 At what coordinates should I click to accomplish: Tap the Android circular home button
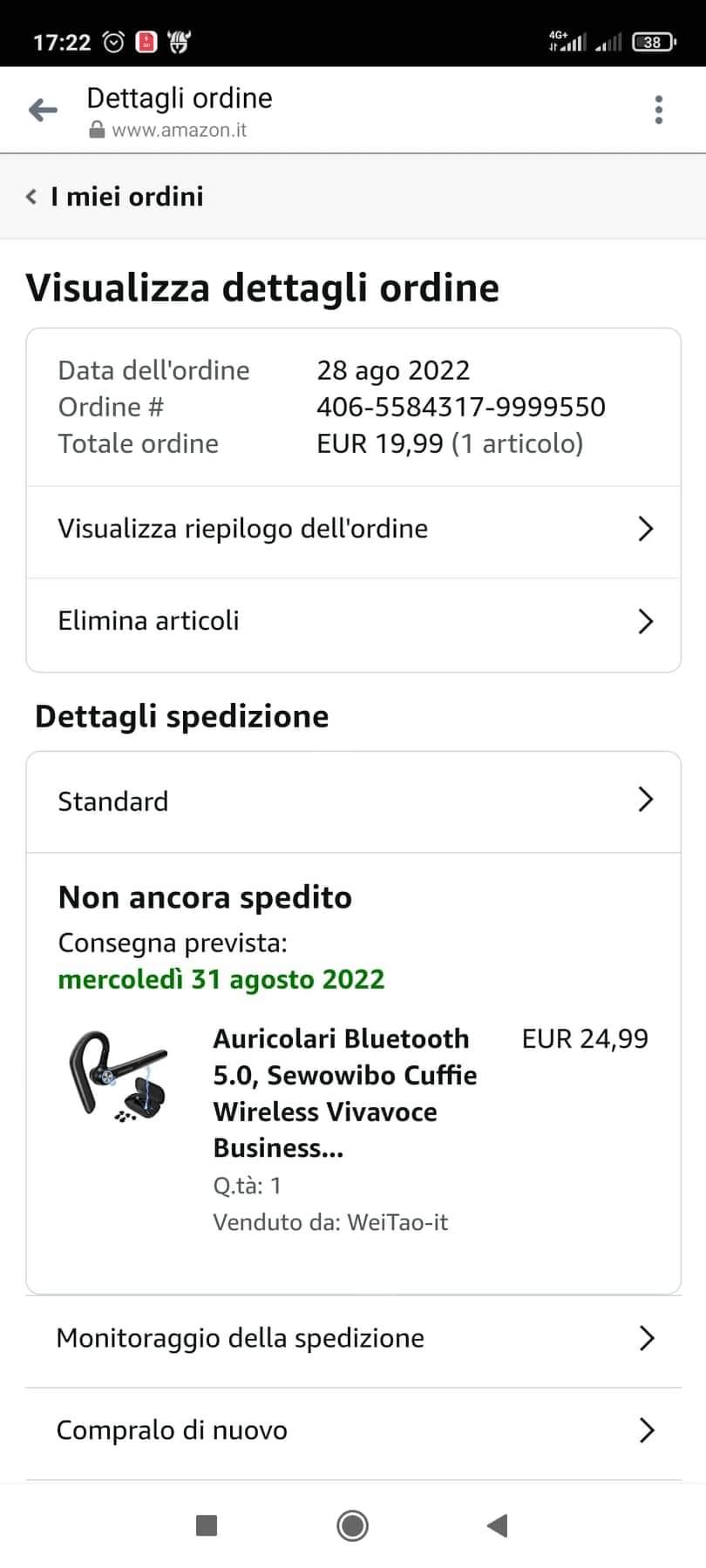pos(352,1524)
